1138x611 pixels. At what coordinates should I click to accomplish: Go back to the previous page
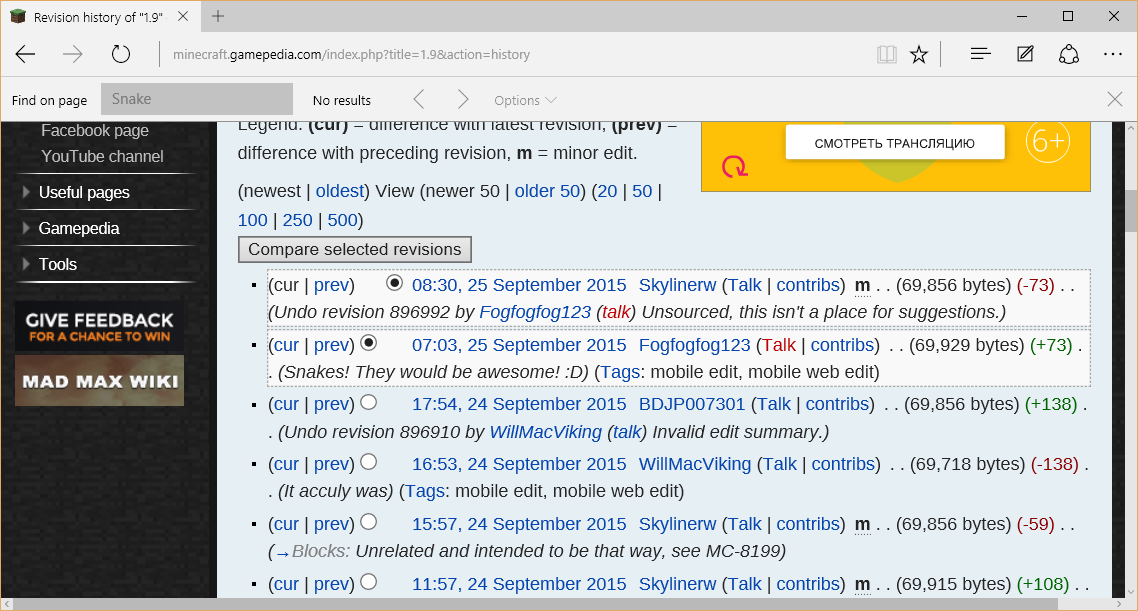pyautogui.click(x=25, y=54)
